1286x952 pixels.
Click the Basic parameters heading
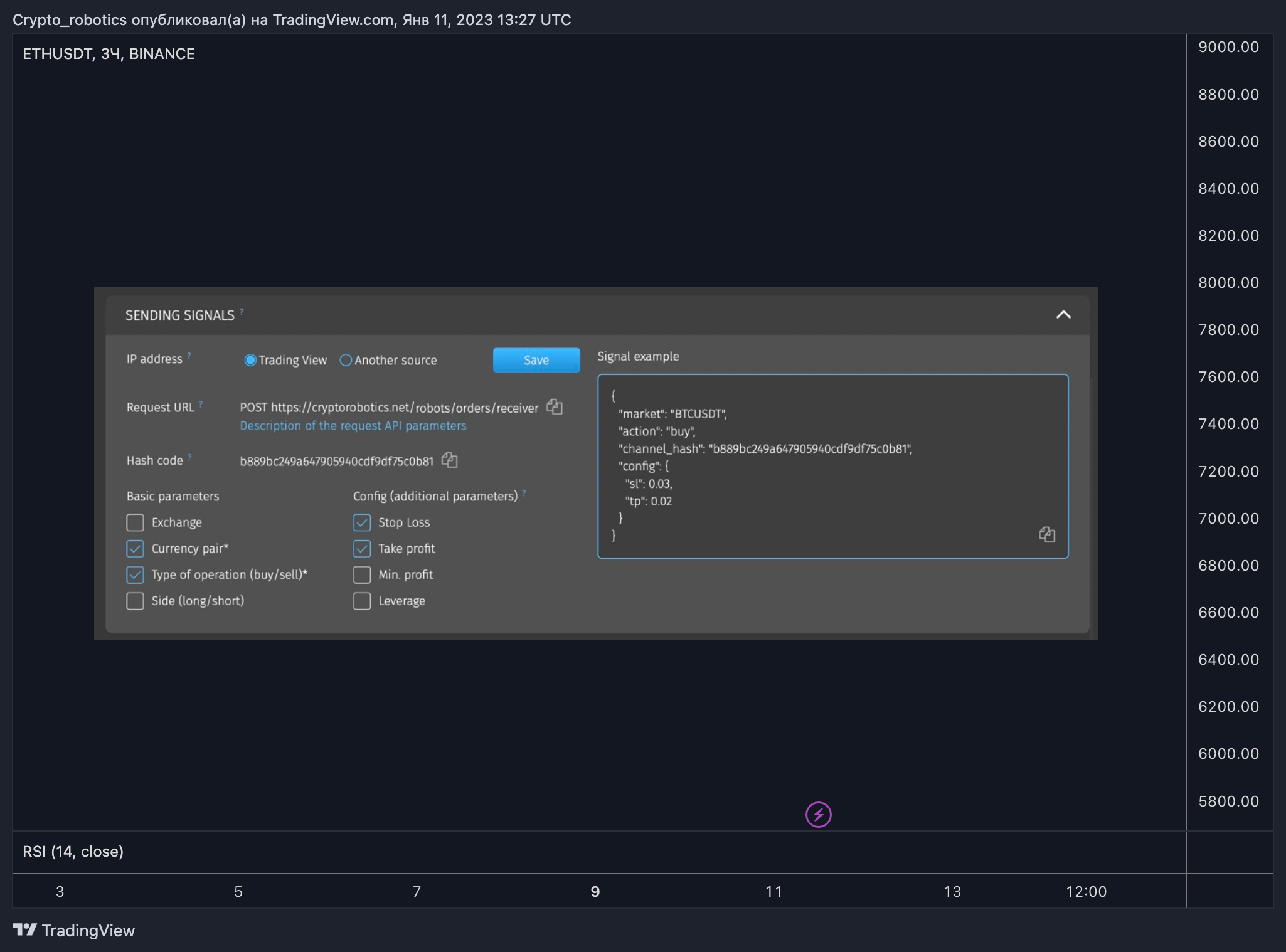(173, 496)
